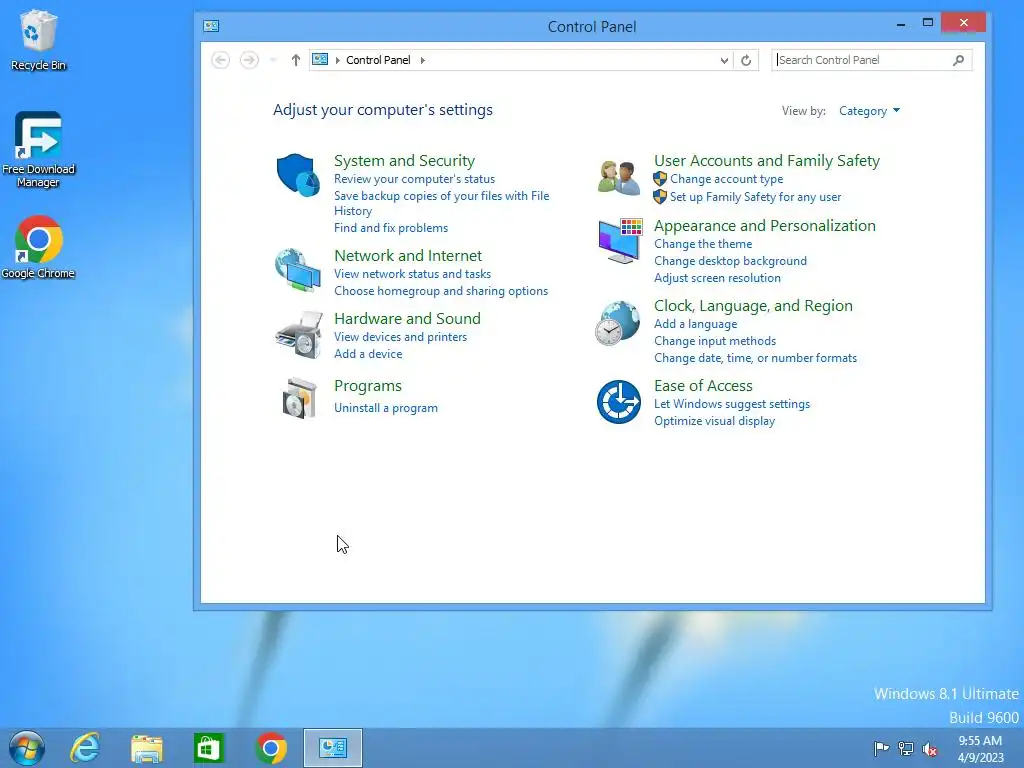The image size is (1024, 768).
Task: Click Uninstall a program
Action: tap(385, 408)
